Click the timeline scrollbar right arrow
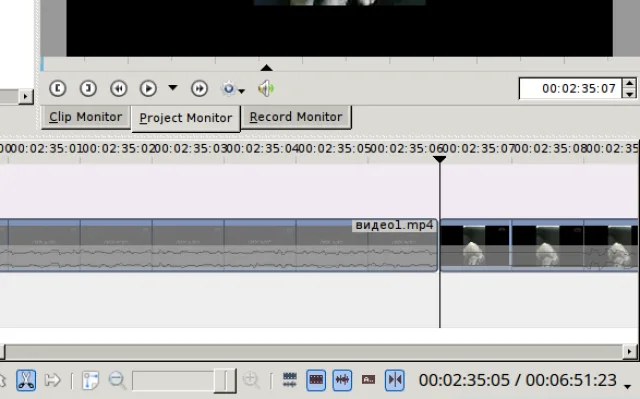 click(x=629, y=352)
